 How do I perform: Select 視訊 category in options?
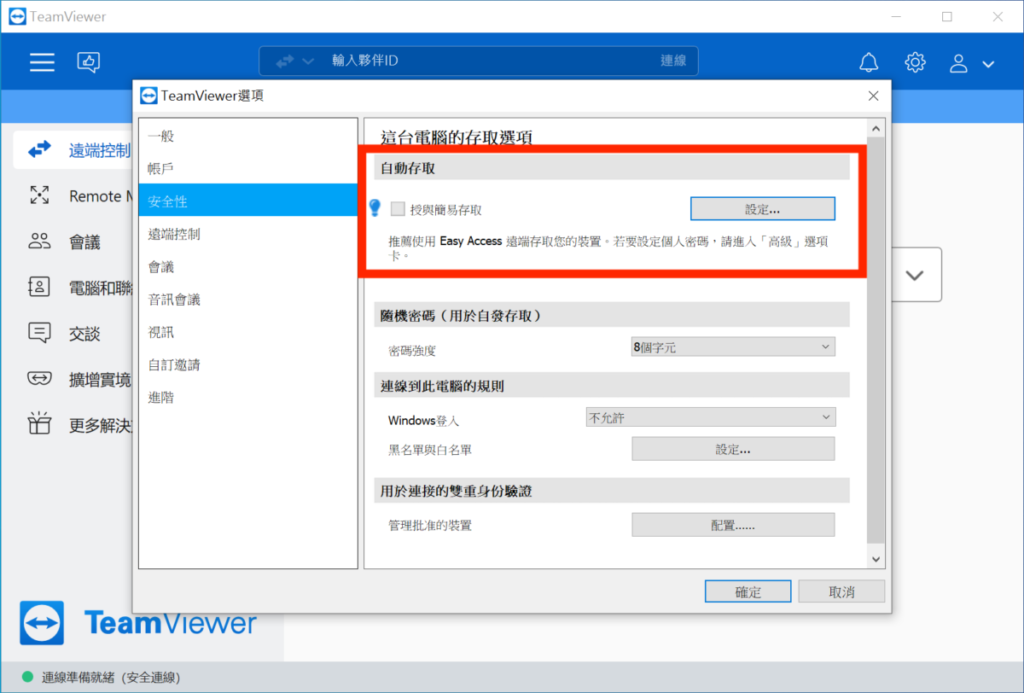(x=248, y=332)
